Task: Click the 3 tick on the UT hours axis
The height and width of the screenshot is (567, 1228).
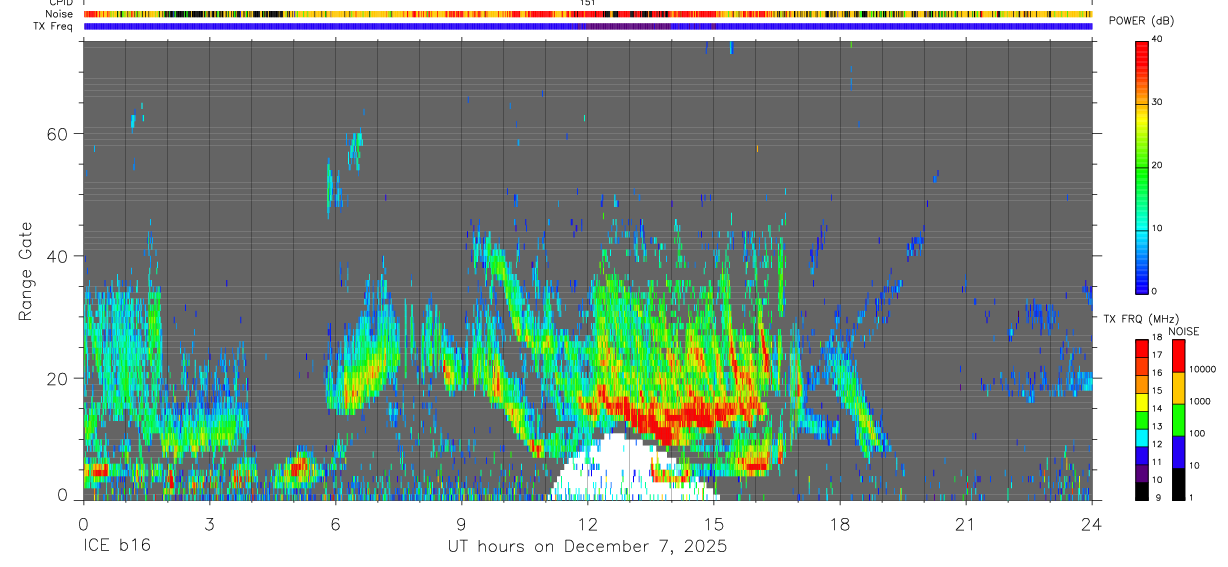Action: [x=209, y=523]
